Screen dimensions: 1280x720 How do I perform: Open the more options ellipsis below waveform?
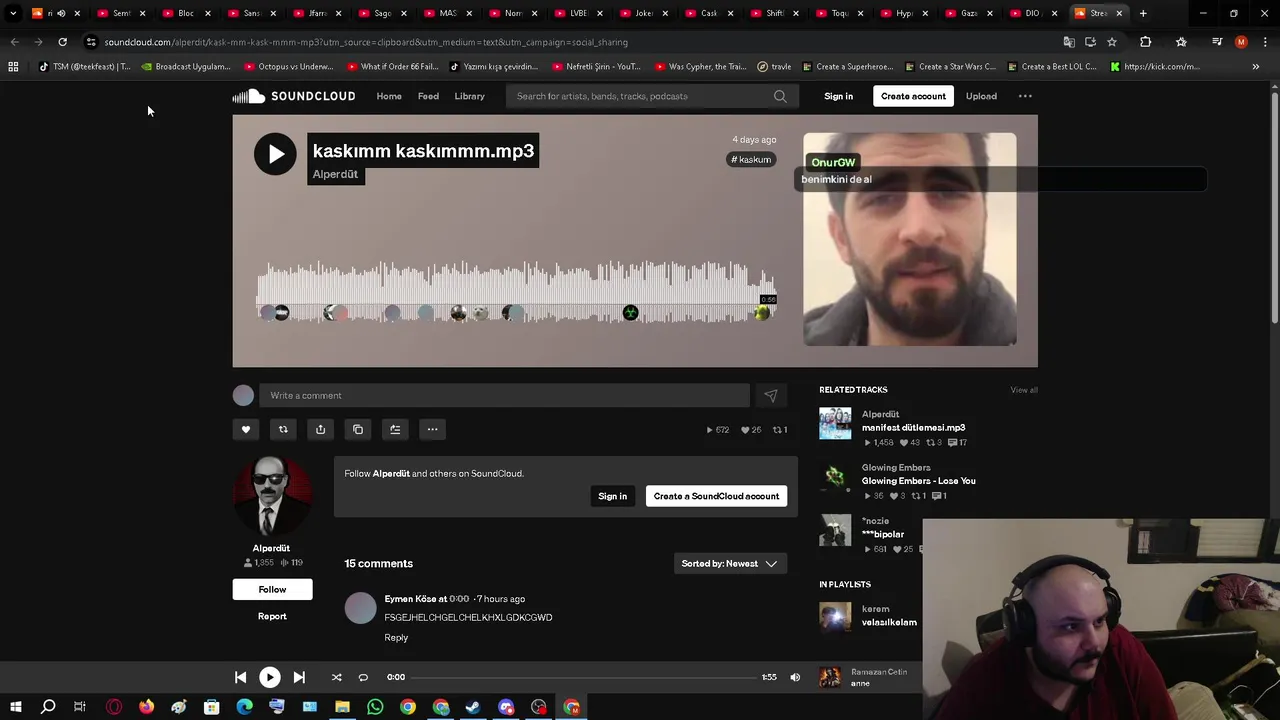432,429
